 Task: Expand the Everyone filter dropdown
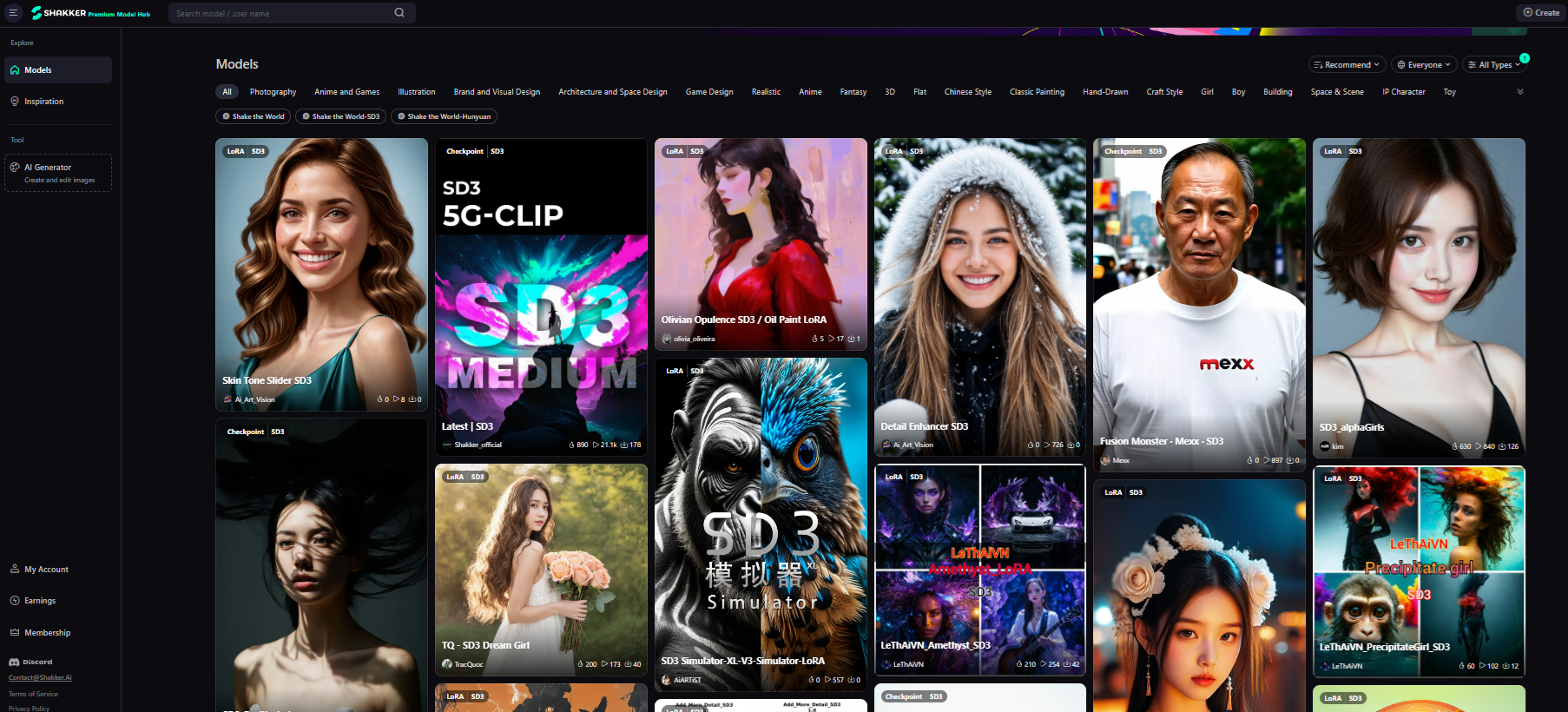(1424, 65)
